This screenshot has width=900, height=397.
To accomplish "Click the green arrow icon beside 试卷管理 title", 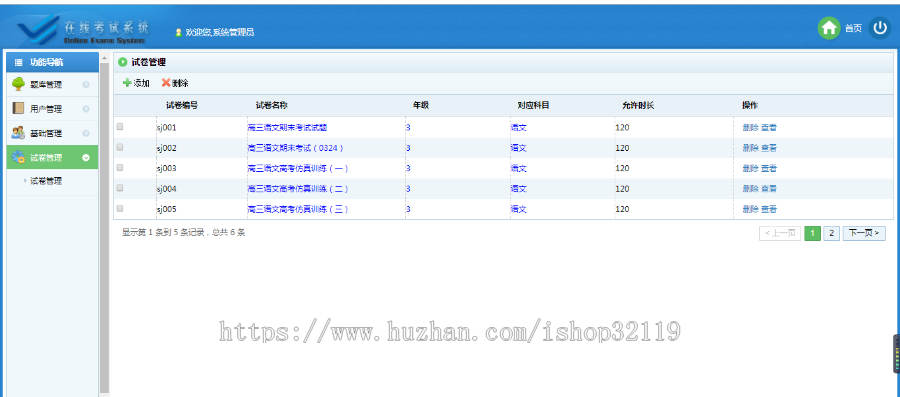I will (123, 62).
